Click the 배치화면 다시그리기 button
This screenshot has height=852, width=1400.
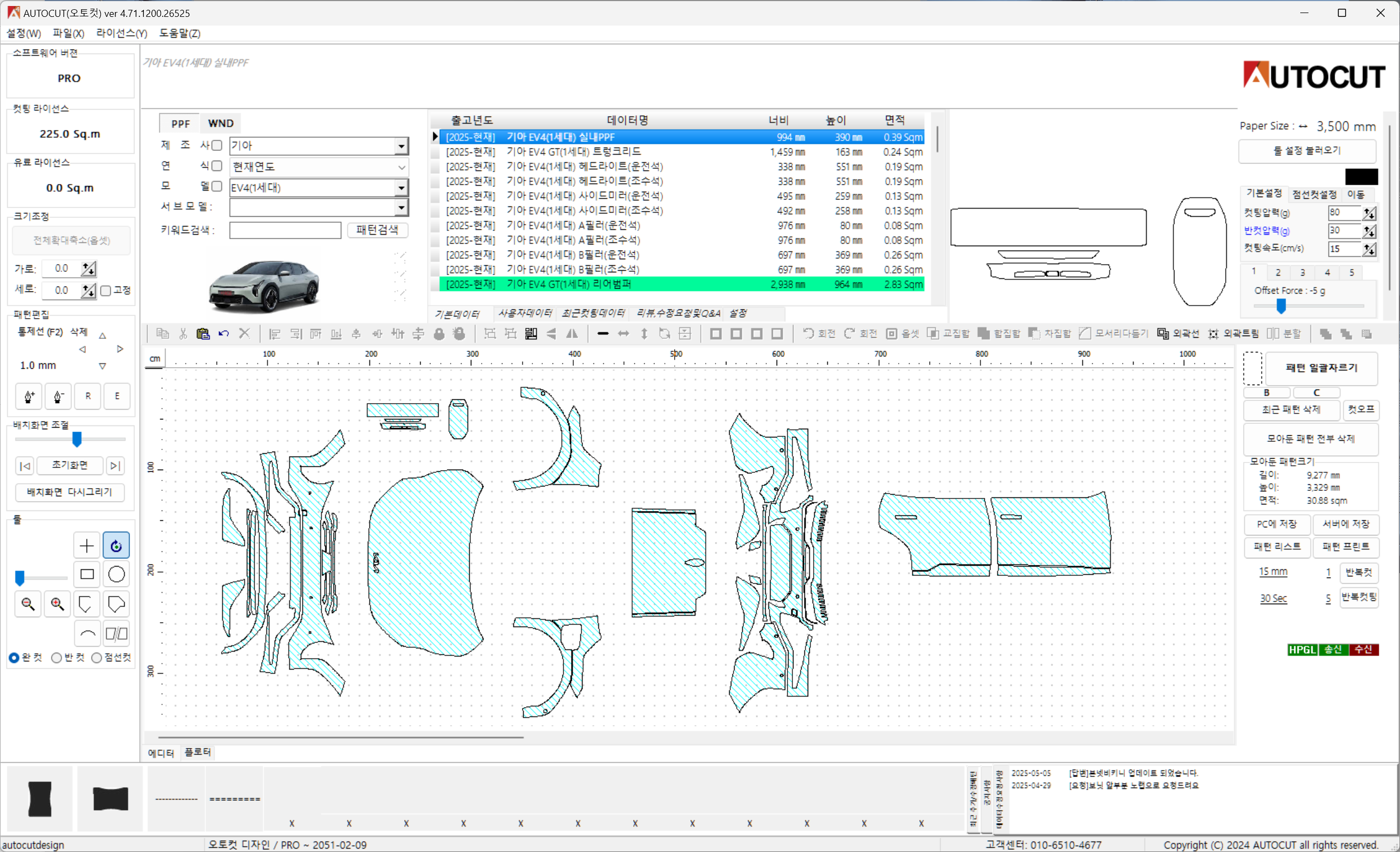(69, 492)
